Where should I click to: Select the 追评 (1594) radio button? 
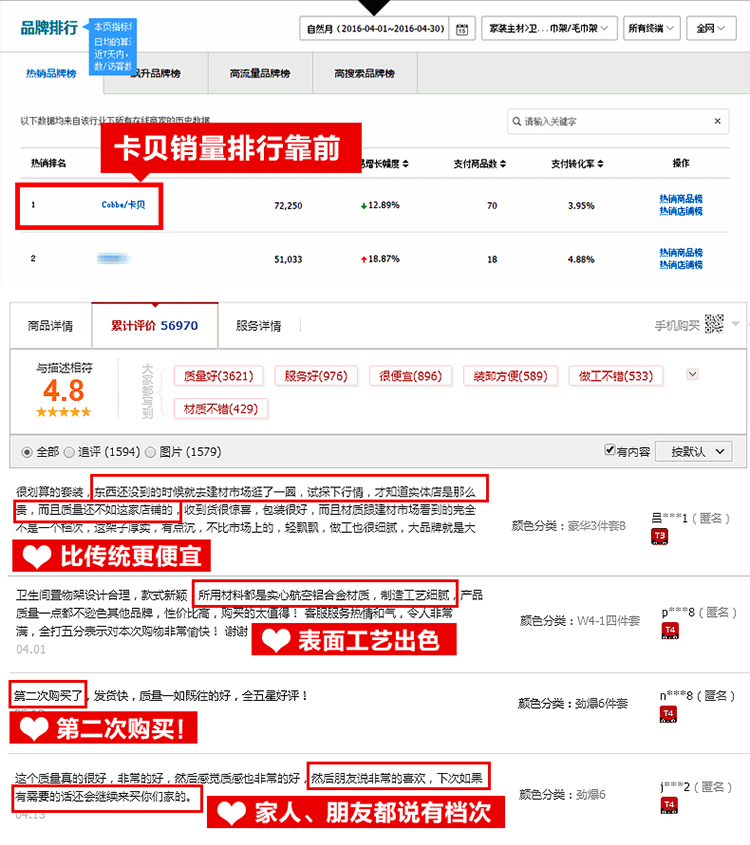point(69,452)
